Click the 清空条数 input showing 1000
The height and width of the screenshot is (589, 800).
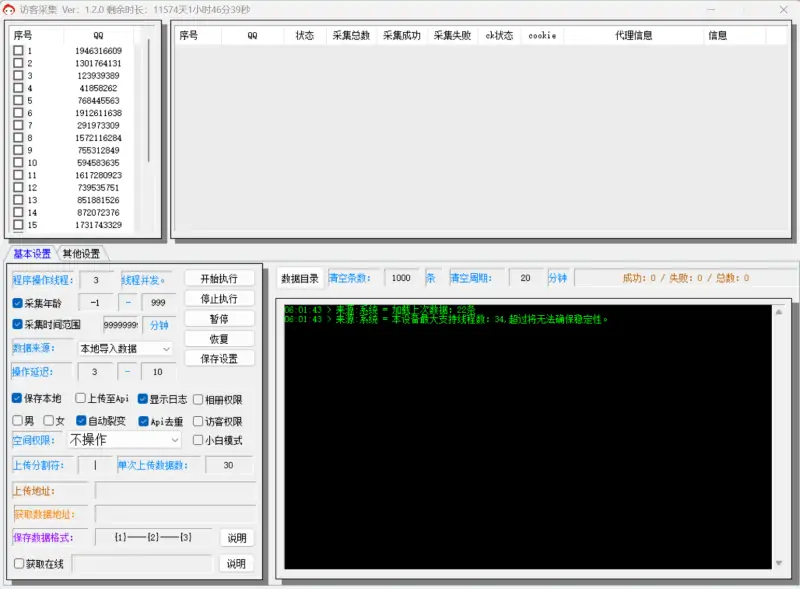pos(403,277)
